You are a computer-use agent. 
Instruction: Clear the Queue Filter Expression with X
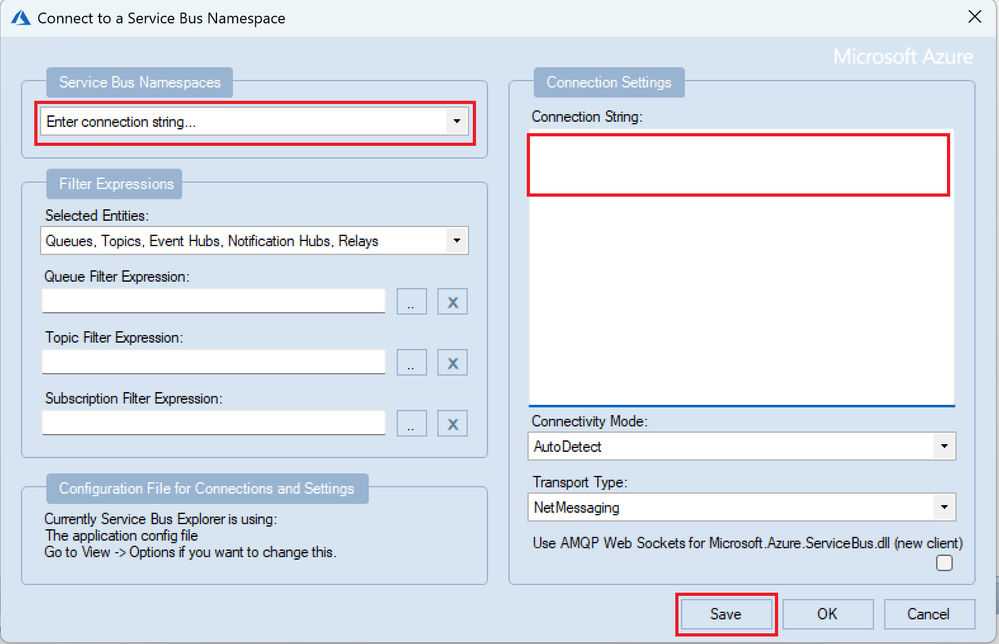coord(452,301)
